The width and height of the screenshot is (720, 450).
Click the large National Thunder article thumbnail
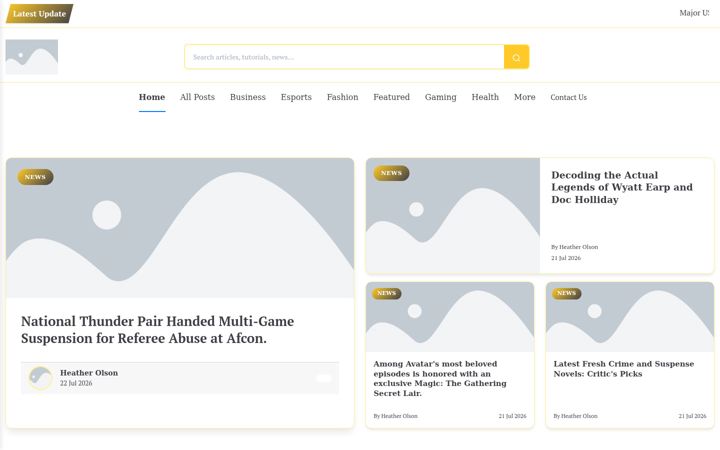pos(180,228)
